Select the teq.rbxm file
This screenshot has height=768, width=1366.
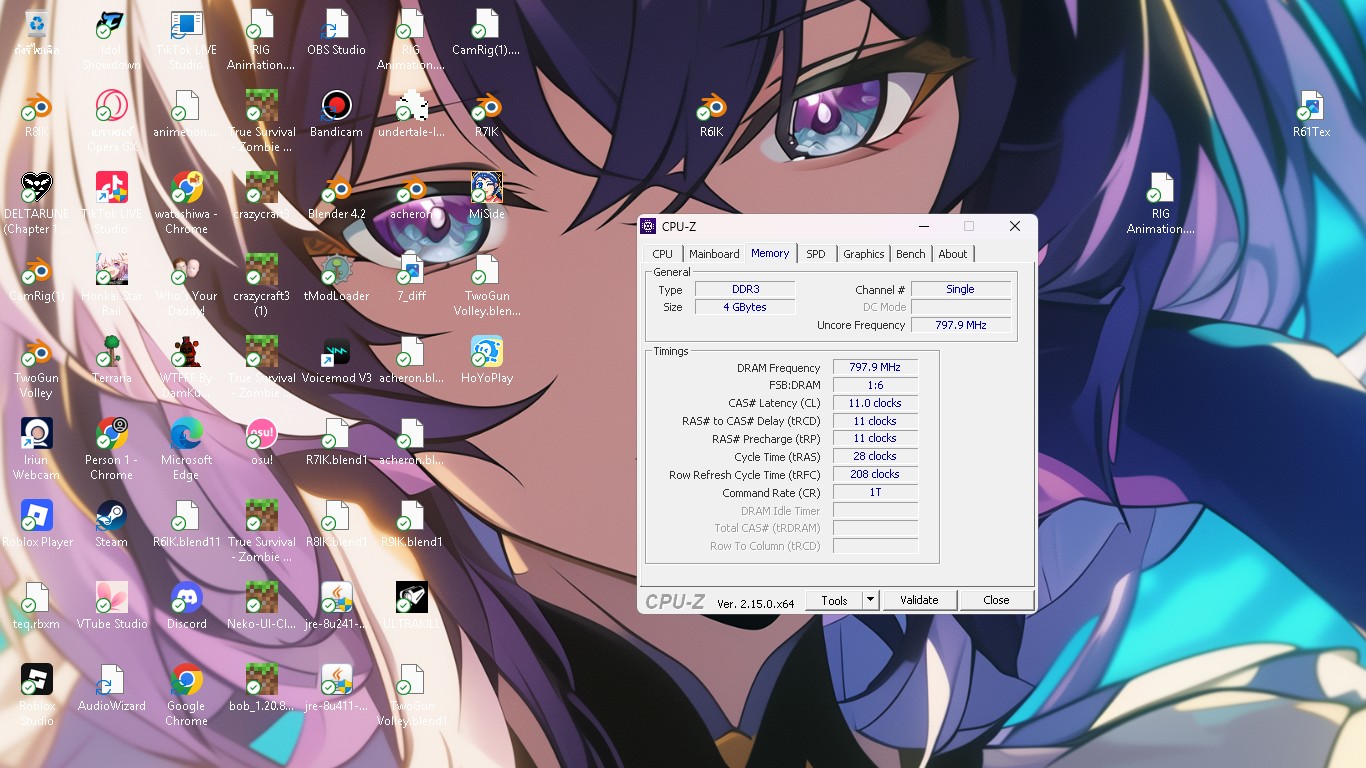pyautogui.click(x=37, y=606)
